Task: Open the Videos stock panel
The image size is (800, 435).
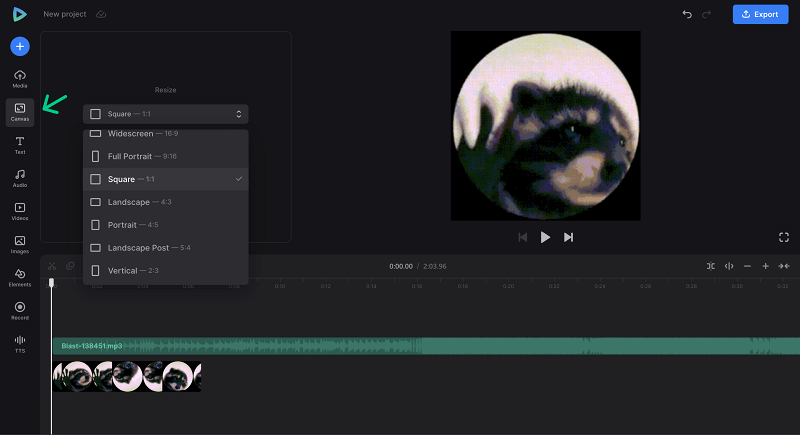Action: click(20, 212)
